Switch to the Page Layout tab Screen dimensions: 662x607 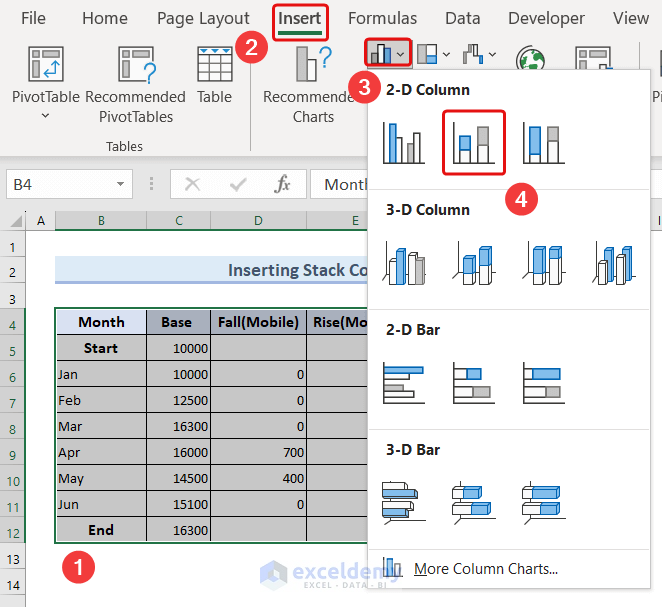tap(203, 19)
